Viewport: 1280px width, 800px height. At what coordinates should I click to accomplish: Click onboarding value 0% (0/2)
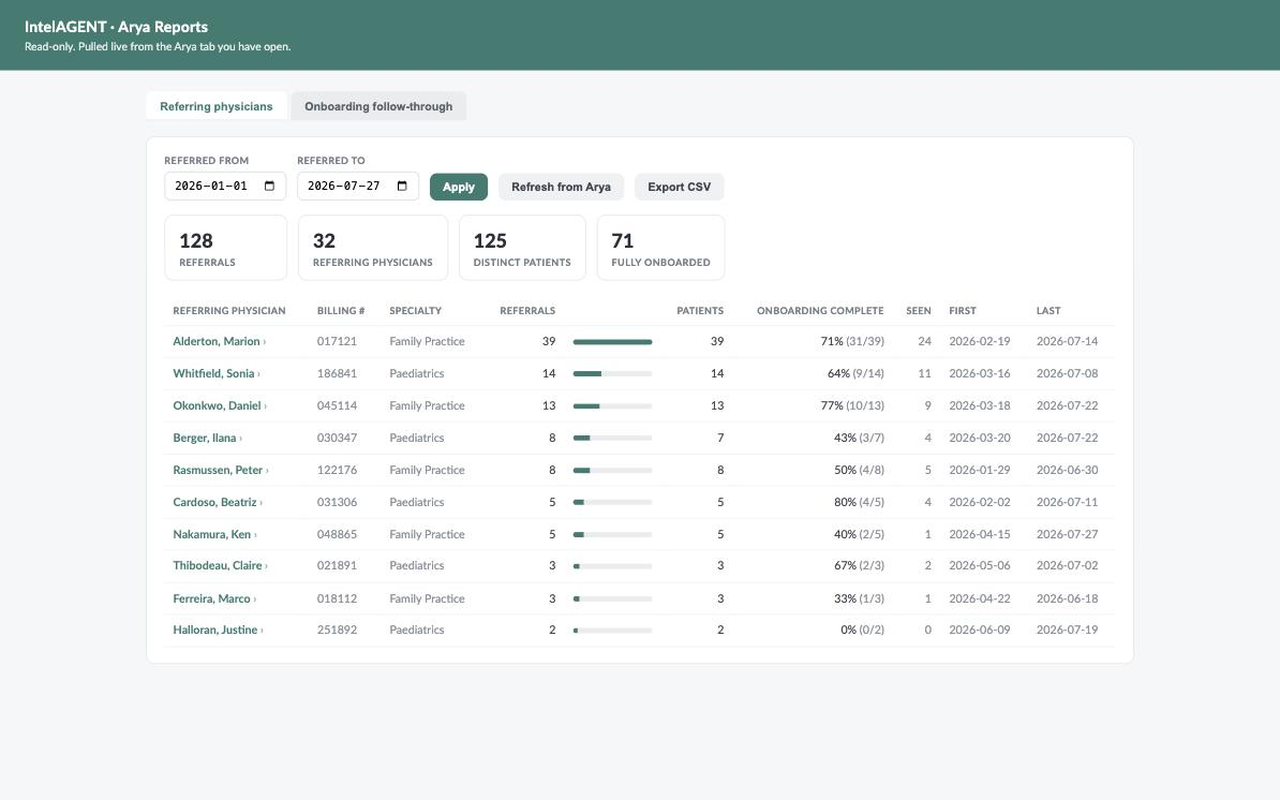coord(862,630)
